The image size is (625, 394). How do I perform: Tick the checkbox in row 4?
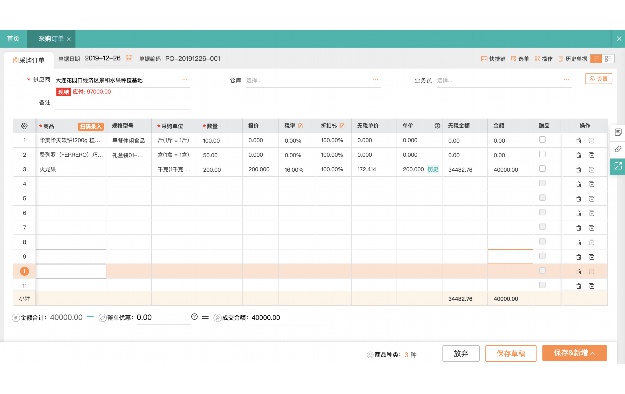coord(542,183)
